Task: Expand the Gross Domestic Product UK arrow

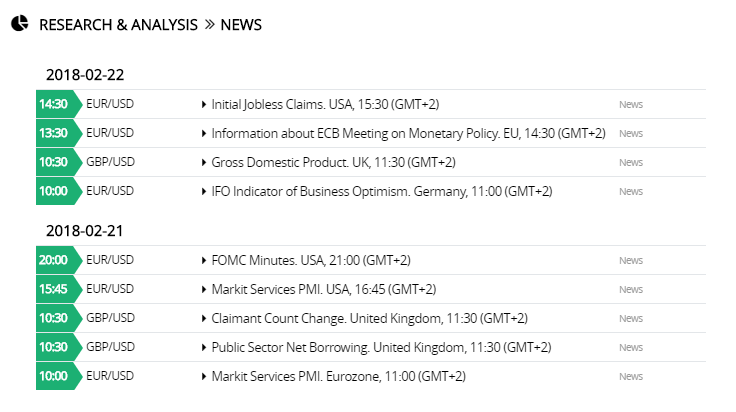Action: point(204,162)
